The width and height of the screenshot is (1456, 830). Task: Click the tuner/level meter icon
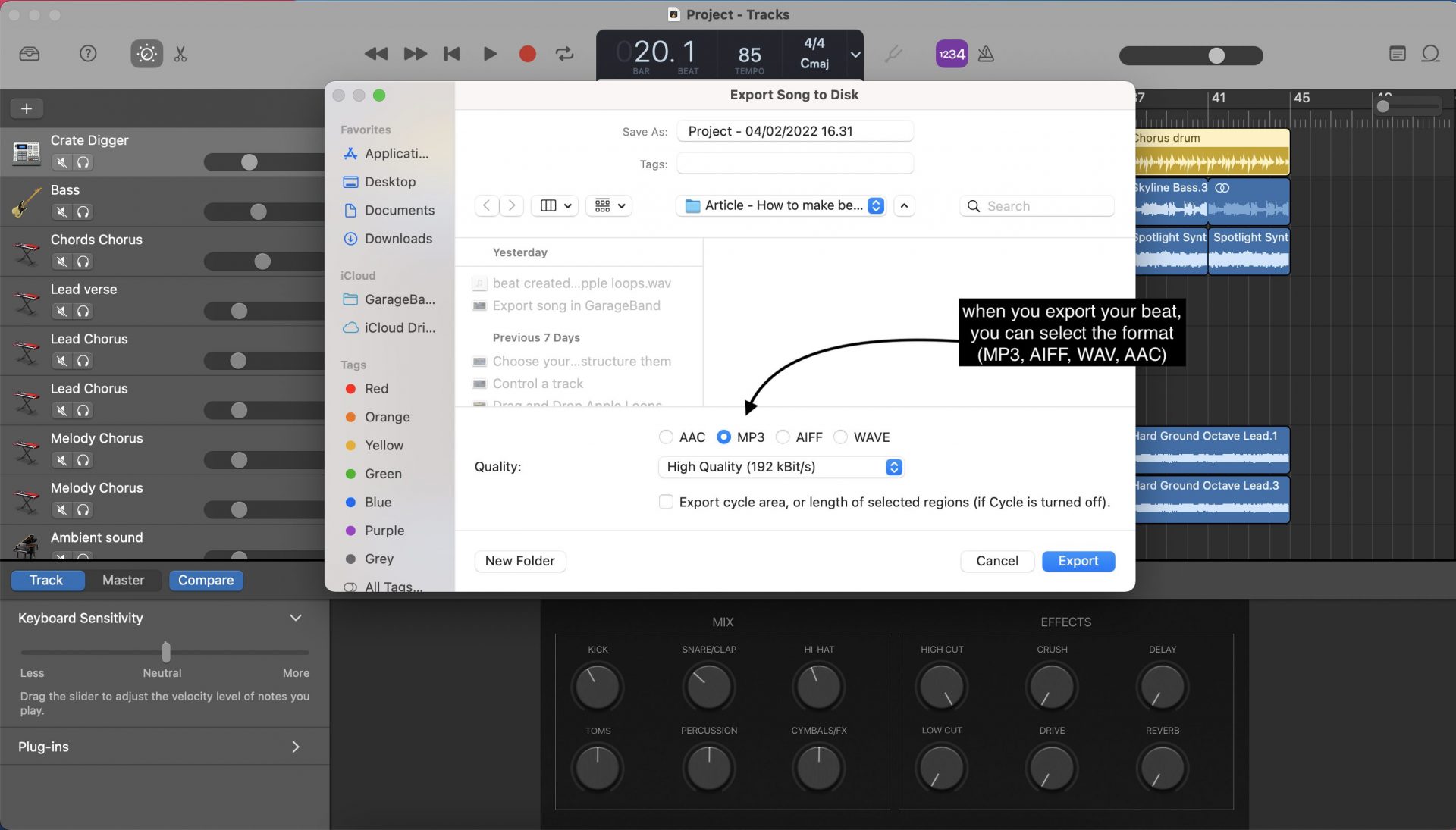tap(893, 53)
